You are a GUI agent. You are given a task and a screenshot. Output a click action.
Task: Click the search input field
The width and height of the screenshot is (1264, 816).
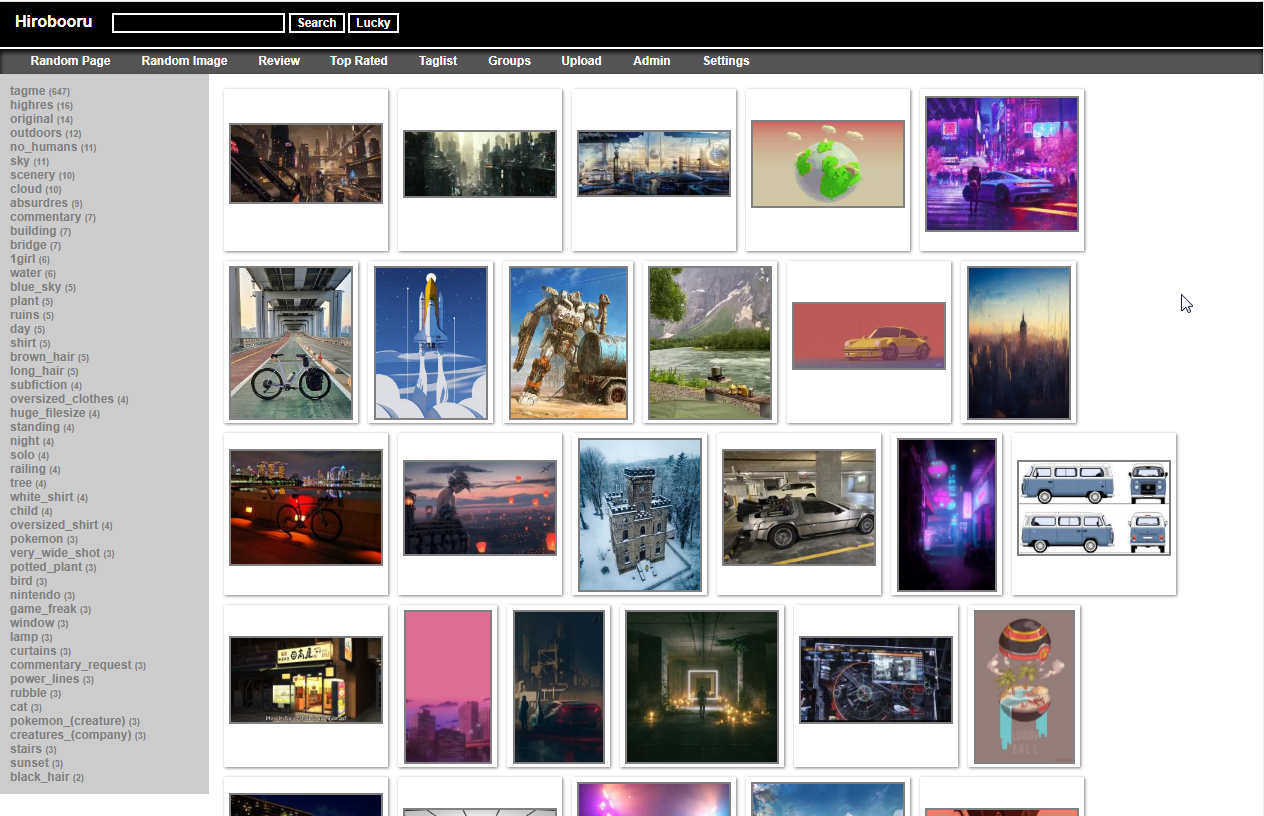pos(198,23)
